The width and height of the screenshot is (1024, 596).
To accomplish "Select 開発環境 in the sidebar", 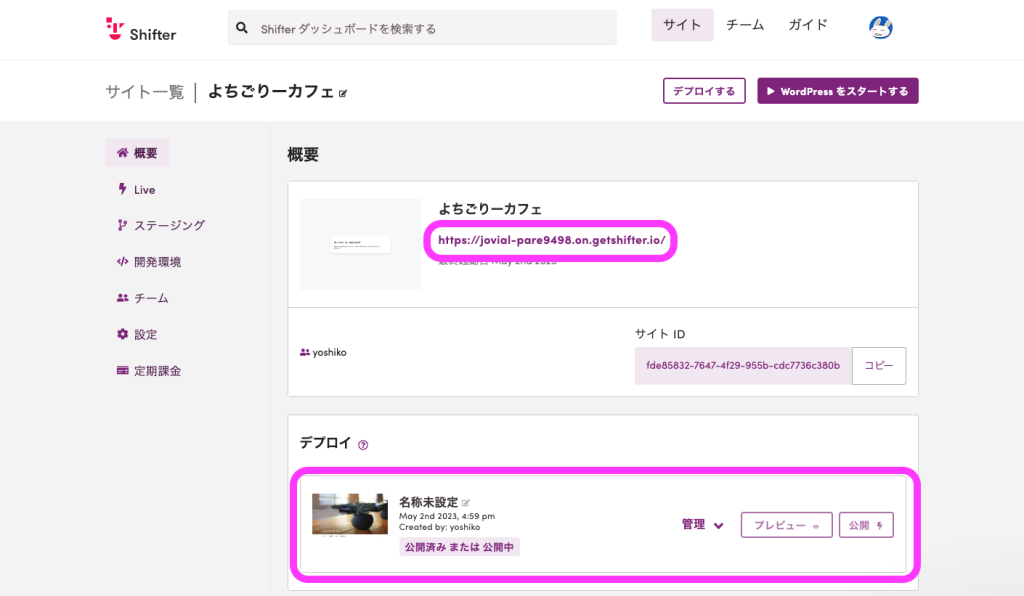I will 149,262.
